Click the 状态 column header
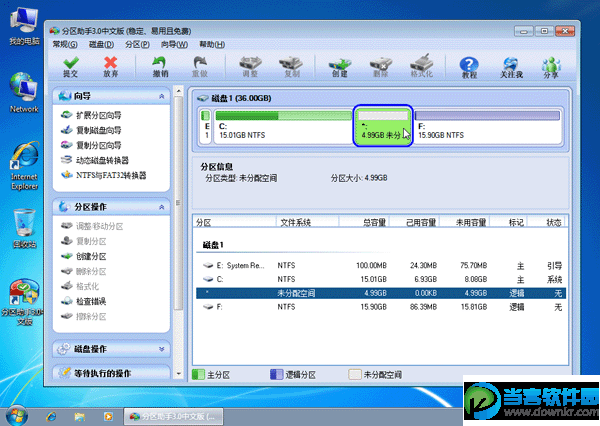The height and width of the screenshot is (426, 600). point(547,222)
